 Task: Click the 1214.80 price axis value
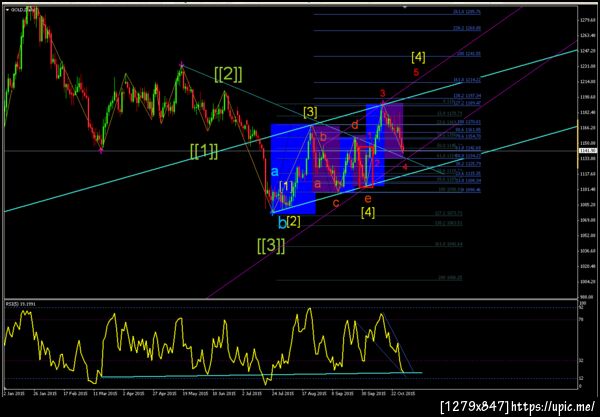(x=588, y=81)
